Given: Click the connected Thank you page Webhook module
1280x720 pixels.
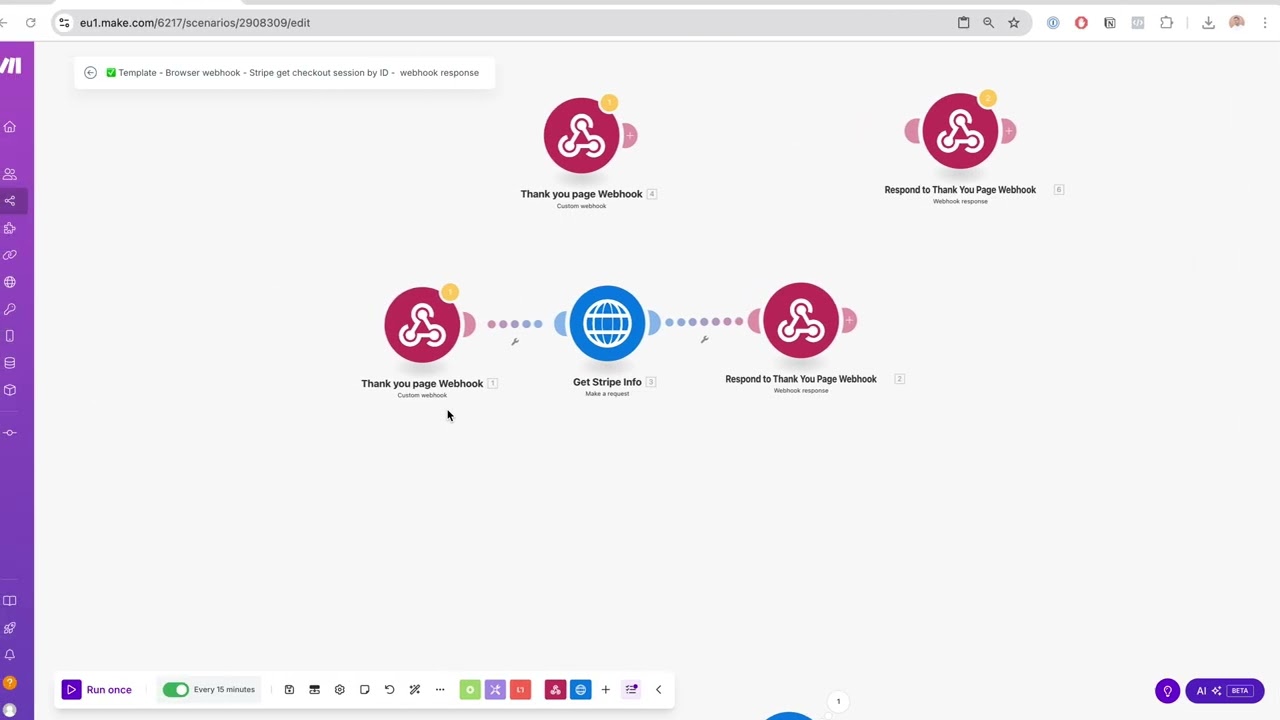Looking at the screenshot, I should (x=422, y=325).
